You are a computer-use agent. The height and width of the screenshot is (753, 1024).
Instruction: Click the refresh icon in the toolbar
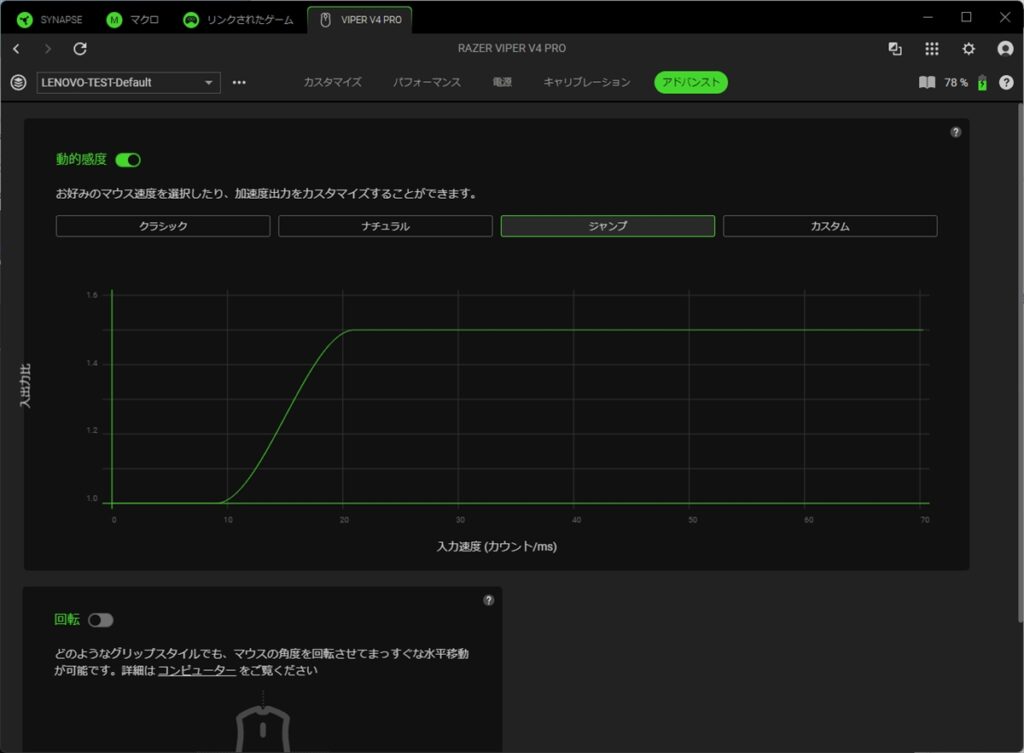[80, 49]
